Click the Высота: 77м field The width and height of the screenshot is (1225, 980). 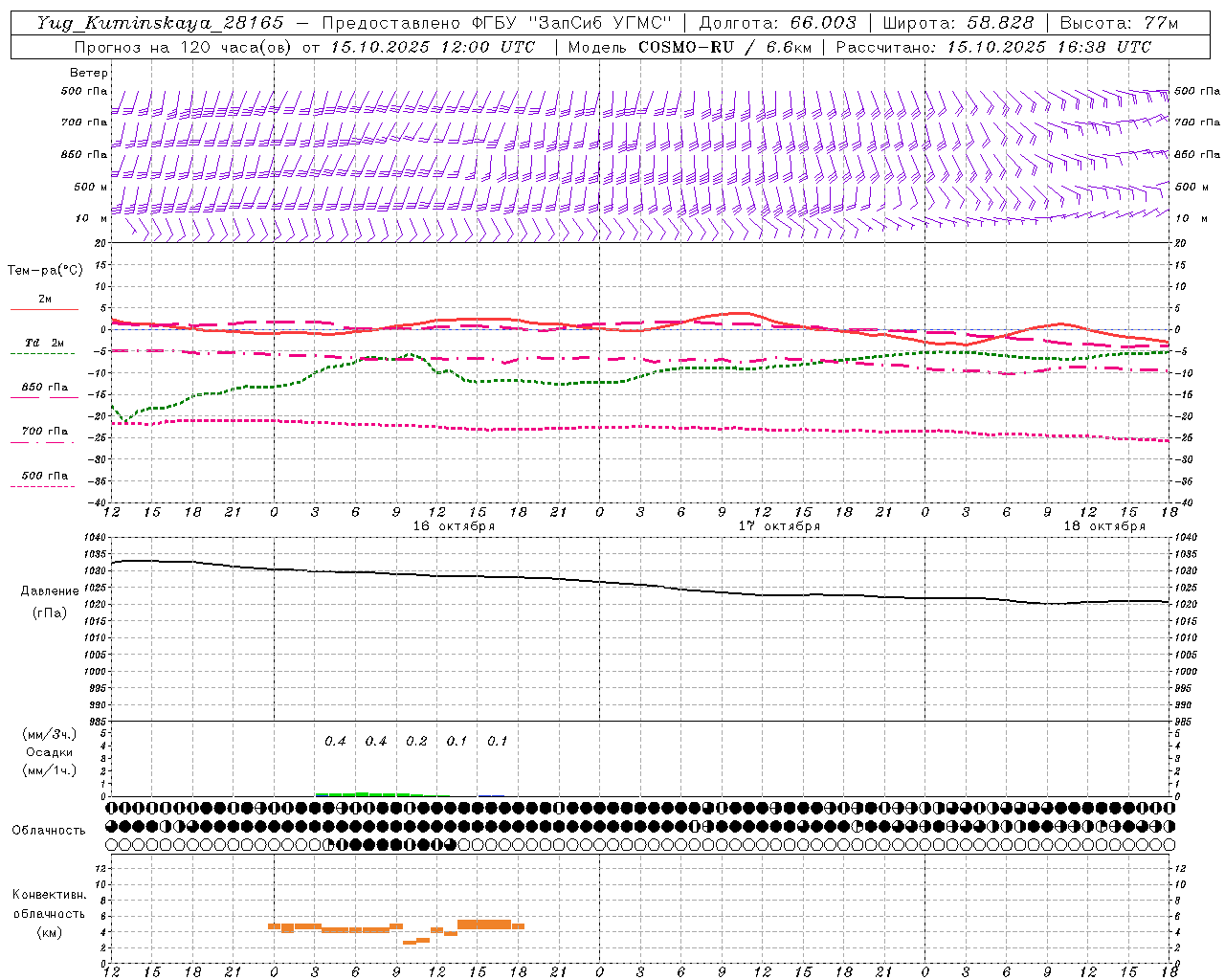pos(1119,23)
